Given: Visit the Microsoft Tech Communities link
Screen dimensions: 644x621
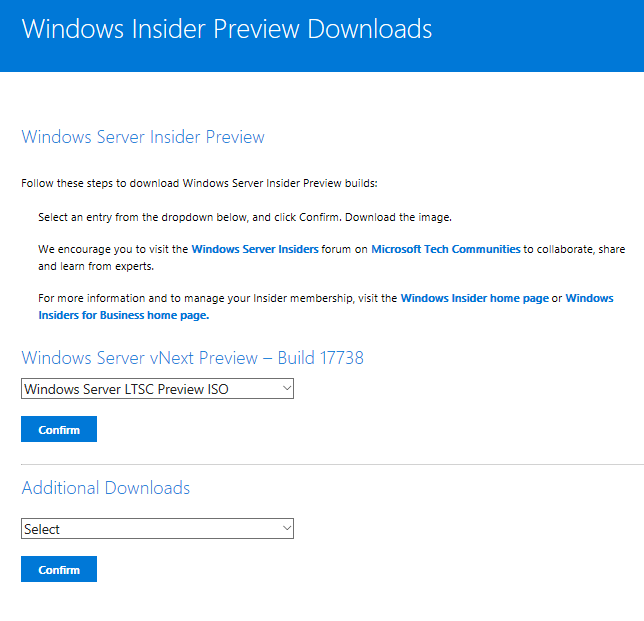Looking at the screenshot, I should click(446, 249).
